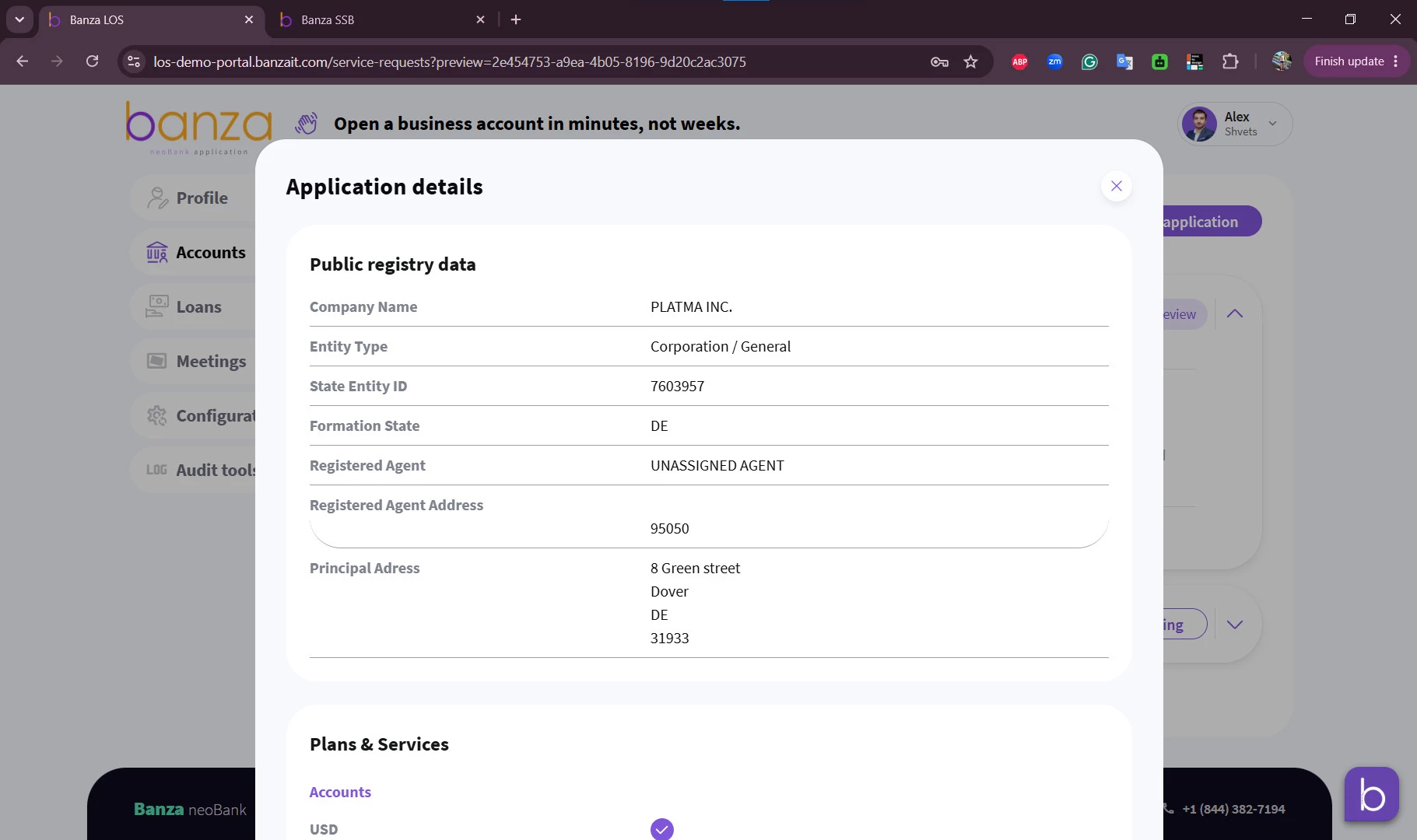This screenshot has height=840, width=1417.
Task: Expand the lower card chevron
Action: [x=1235, y=625]
